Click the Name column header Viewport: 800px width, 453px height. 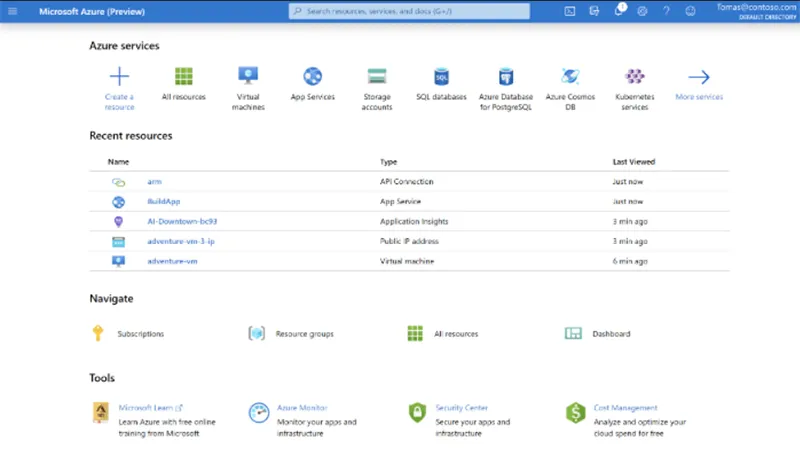118,162
